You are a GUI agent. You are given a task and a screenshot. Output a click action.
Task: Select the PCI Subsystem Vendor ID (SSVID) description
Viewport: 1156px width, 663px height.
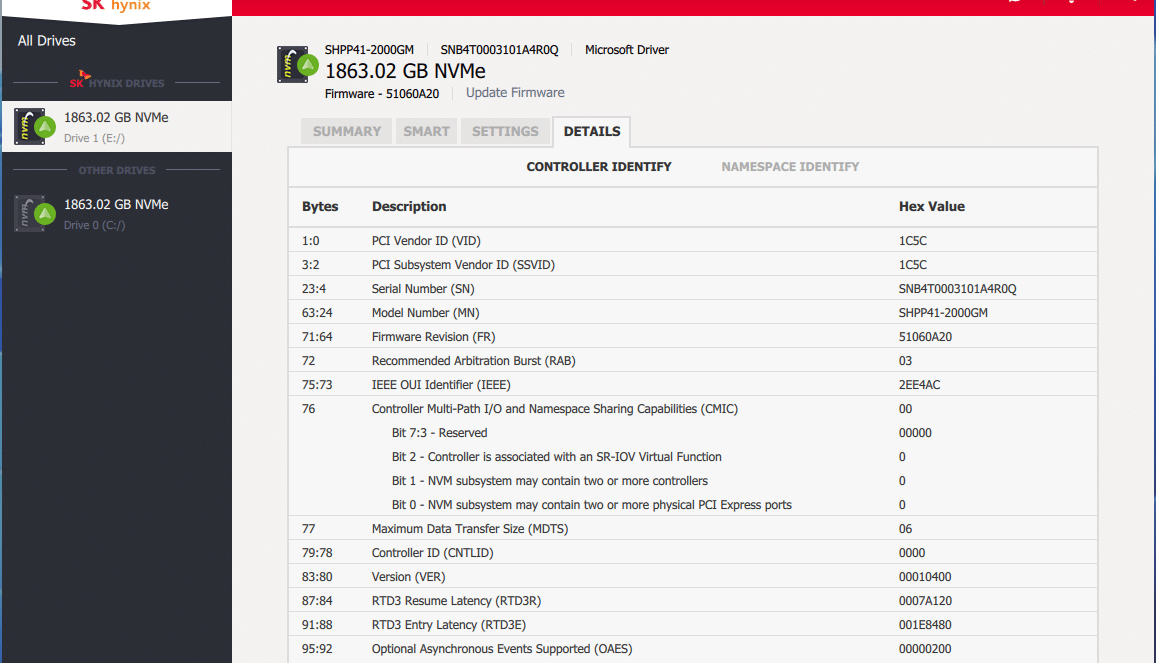463,265
